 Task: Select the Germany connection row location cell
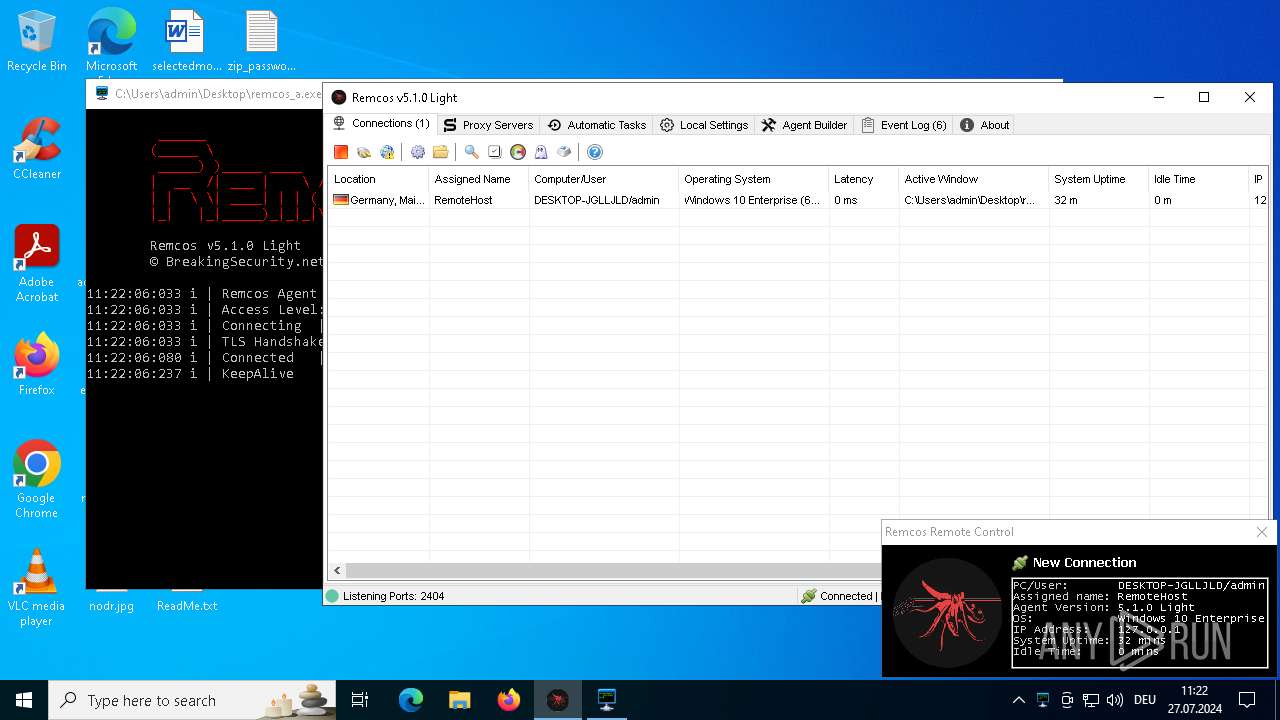point(378,200)
